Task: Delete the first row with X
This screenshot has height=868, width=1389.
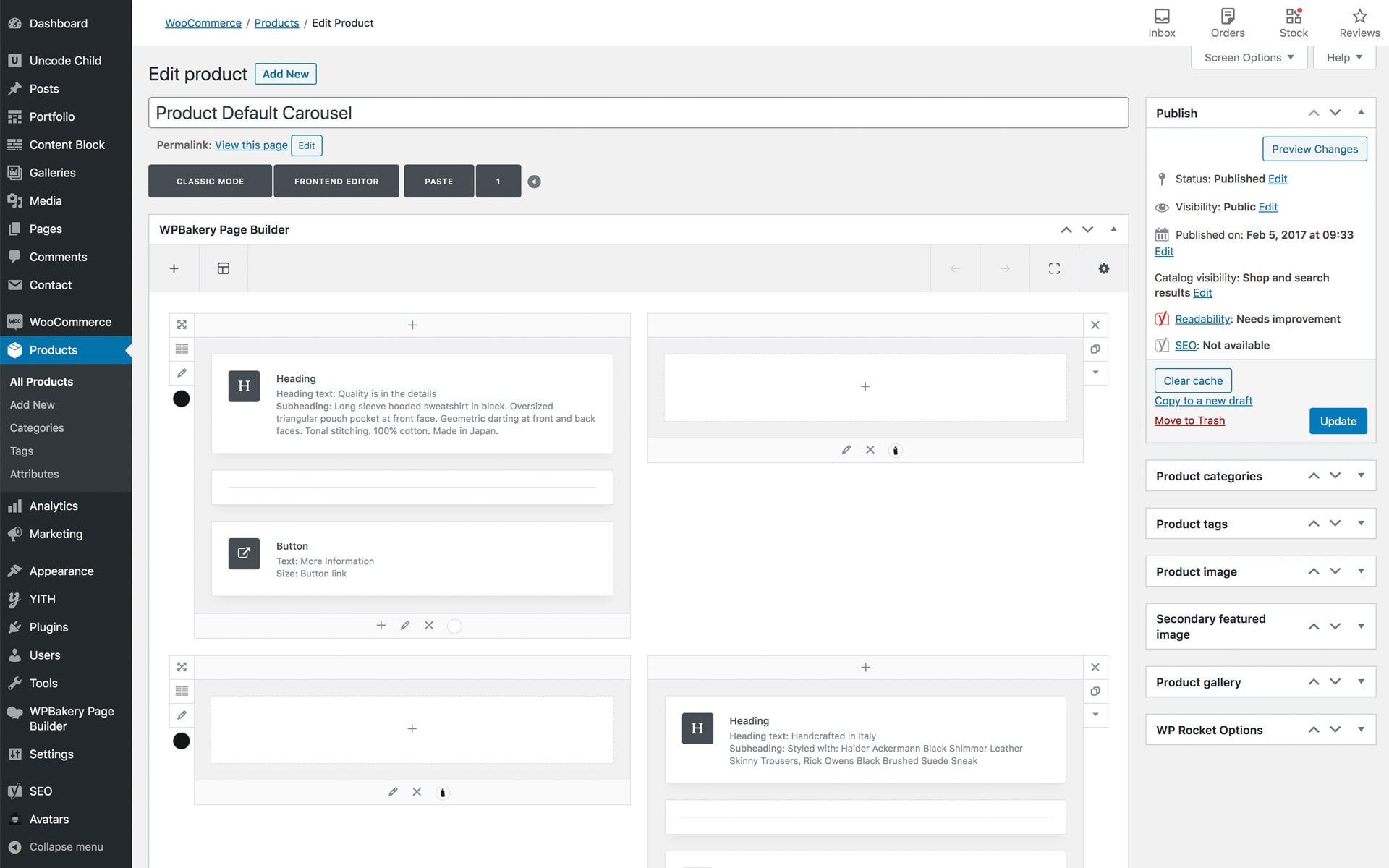Action: [1095, 325]
